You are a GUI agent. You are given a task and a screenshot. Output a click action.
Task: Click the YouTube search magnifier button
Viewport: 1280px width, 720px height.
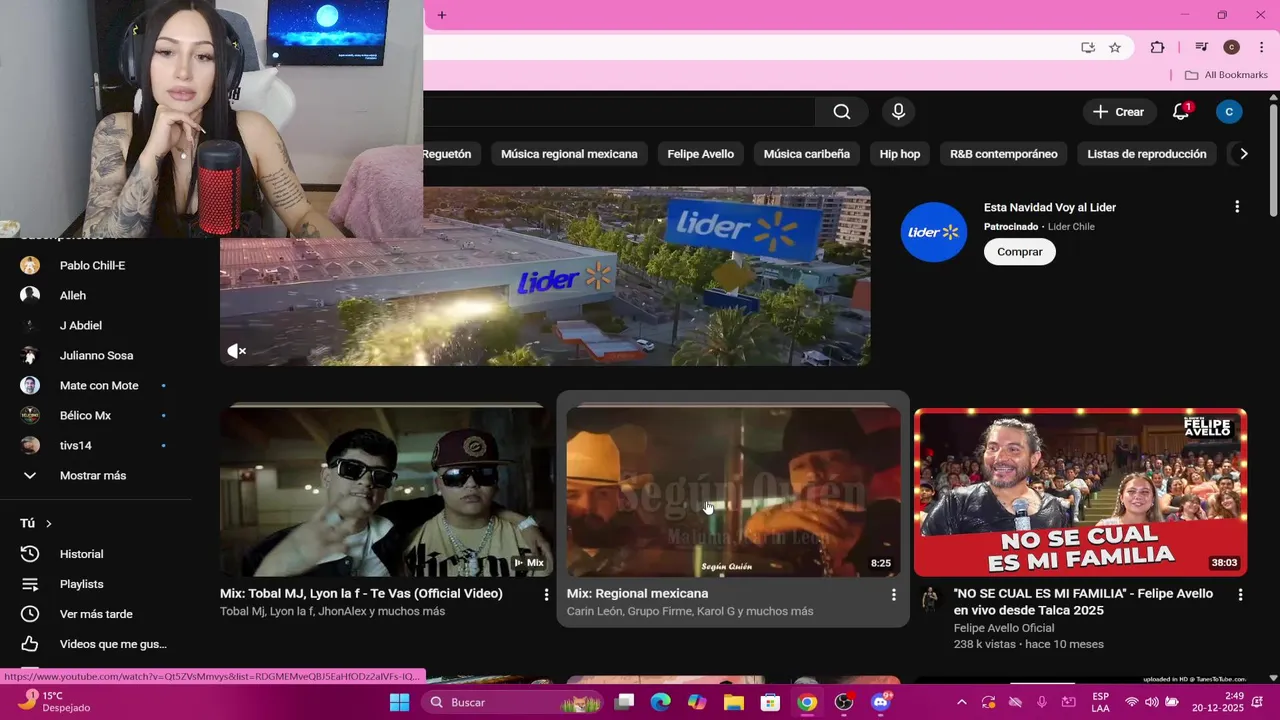pos(842,112)
